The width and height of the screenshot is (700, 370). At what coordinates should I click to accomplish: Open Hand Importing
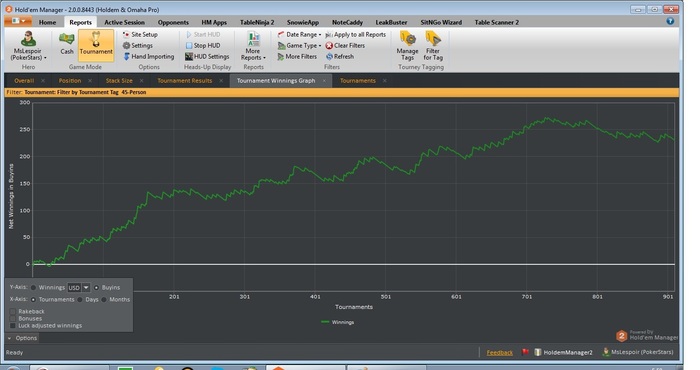coord(149,57)
